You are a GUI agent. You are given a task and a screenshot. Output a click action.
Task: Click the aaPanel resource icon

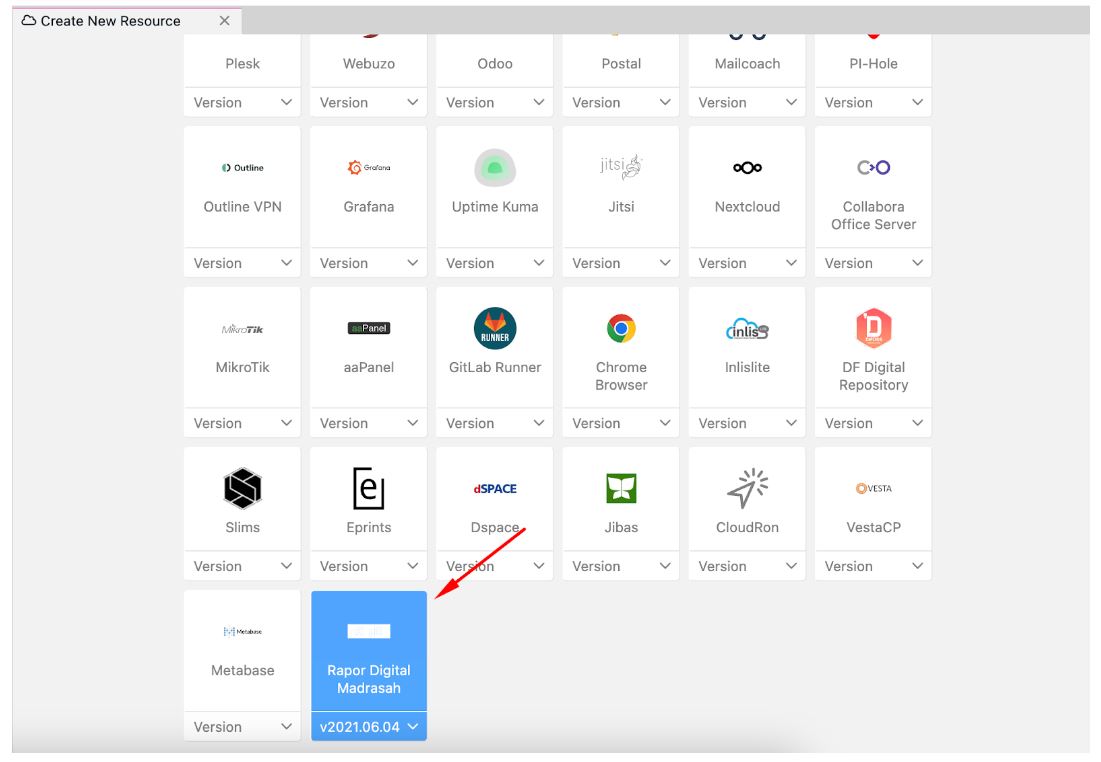click(368, 325)
